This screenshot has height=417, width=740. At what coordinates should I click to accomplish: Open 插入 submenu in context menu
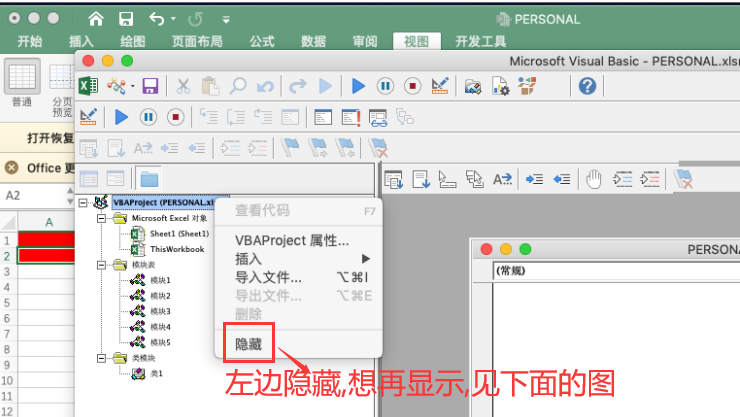[x=298, y=259]
